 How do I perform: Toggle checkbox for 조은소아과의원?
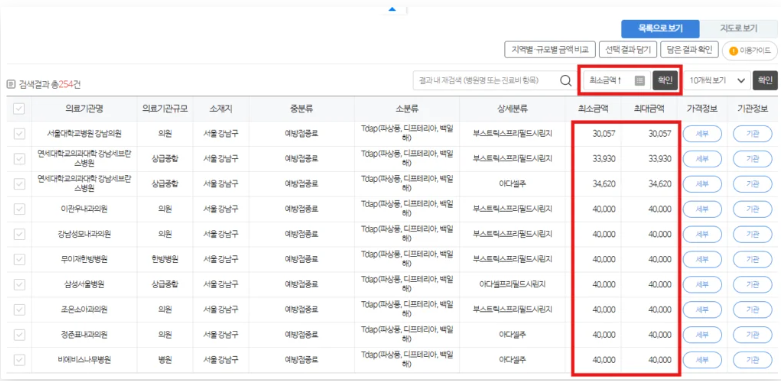[19, 310]
